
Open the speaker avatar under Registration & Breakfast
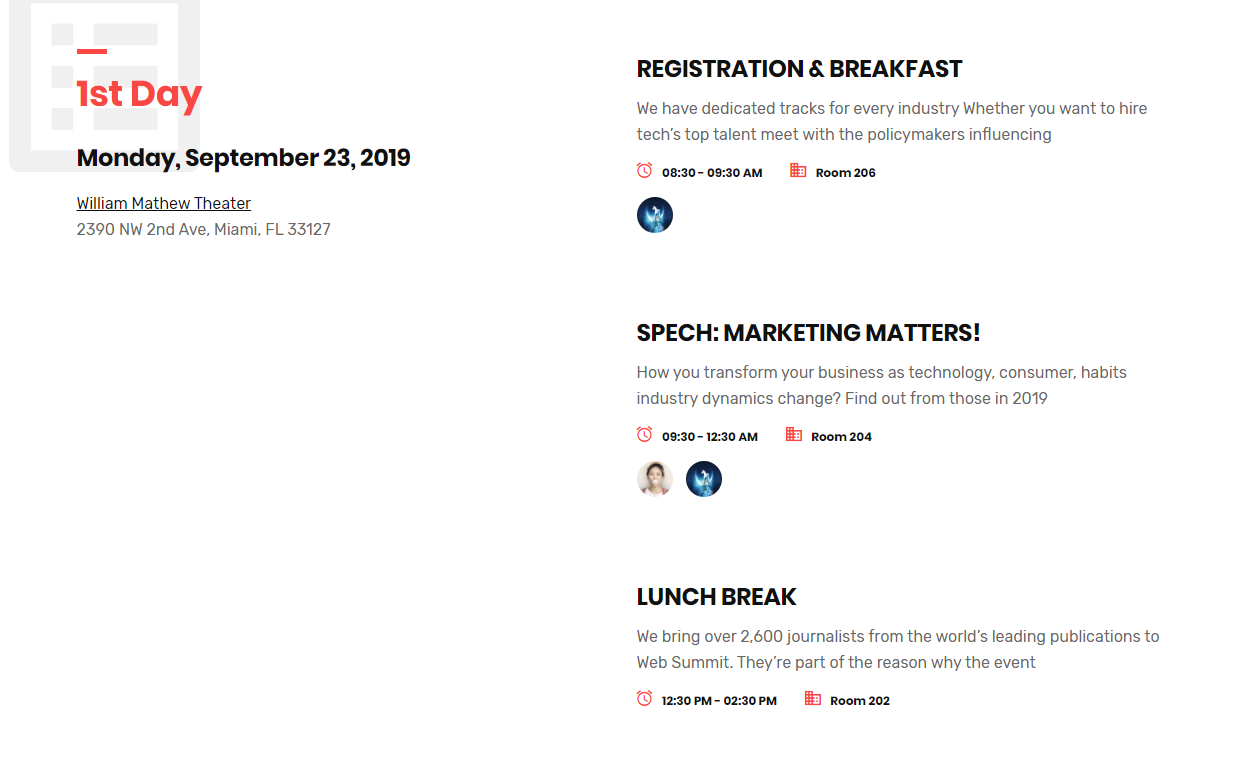[x=655, y=215]
